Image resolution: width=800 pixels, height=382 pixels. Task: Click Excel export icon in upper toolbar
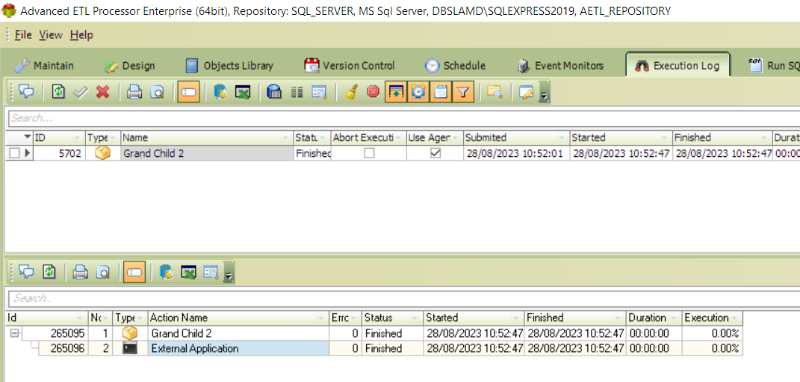click(x=242, y=92)
